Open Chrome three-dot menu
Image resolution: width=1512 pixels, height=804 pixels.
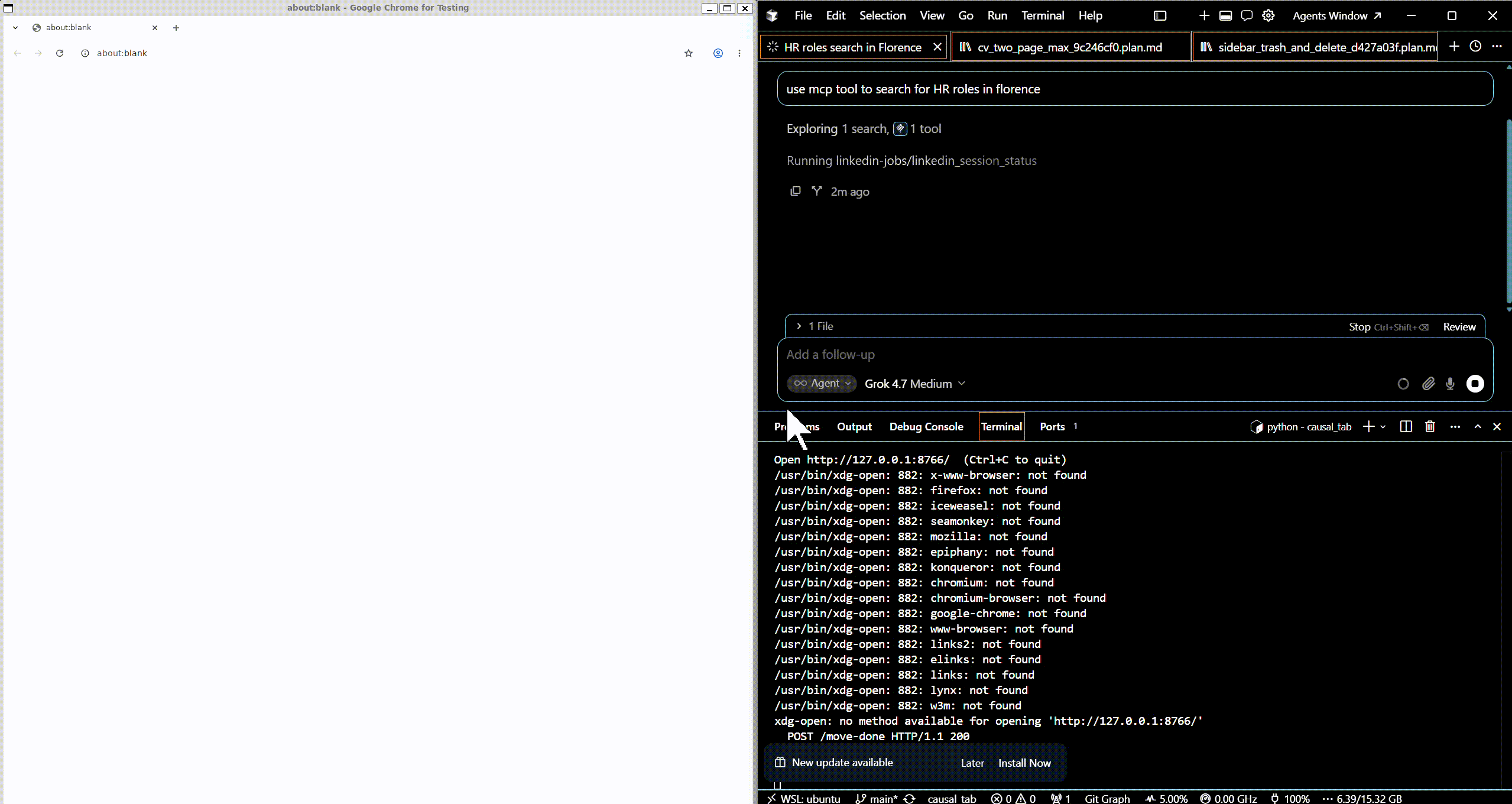(x=739, y=53)
